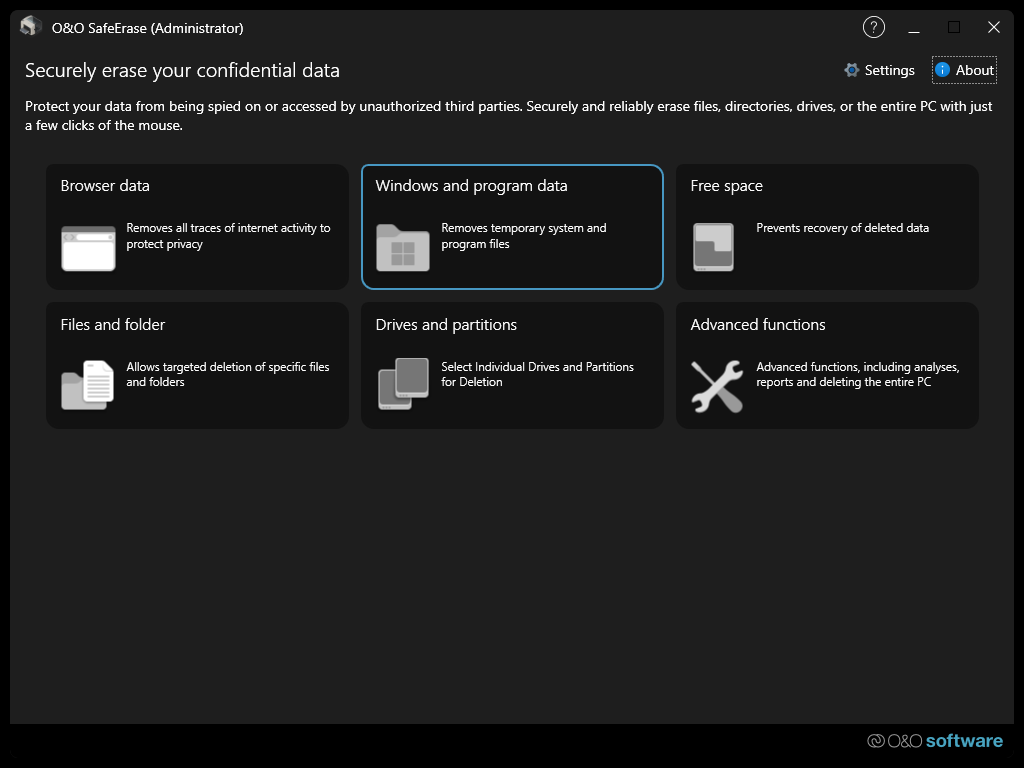1024x768 pixels.
Task: Click the file and folder document icon
Action: pyautogui.click(x=88, y=385)
